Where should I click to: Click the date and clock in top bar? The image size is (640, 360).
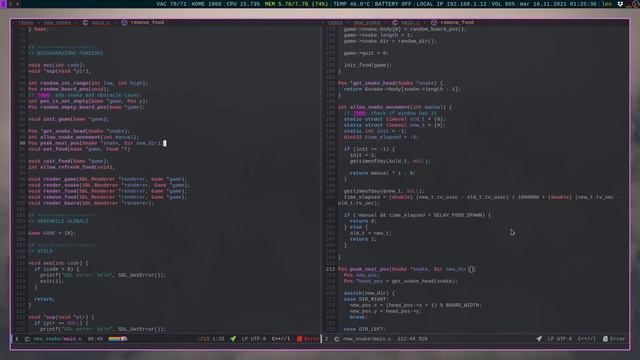point(558,4)
